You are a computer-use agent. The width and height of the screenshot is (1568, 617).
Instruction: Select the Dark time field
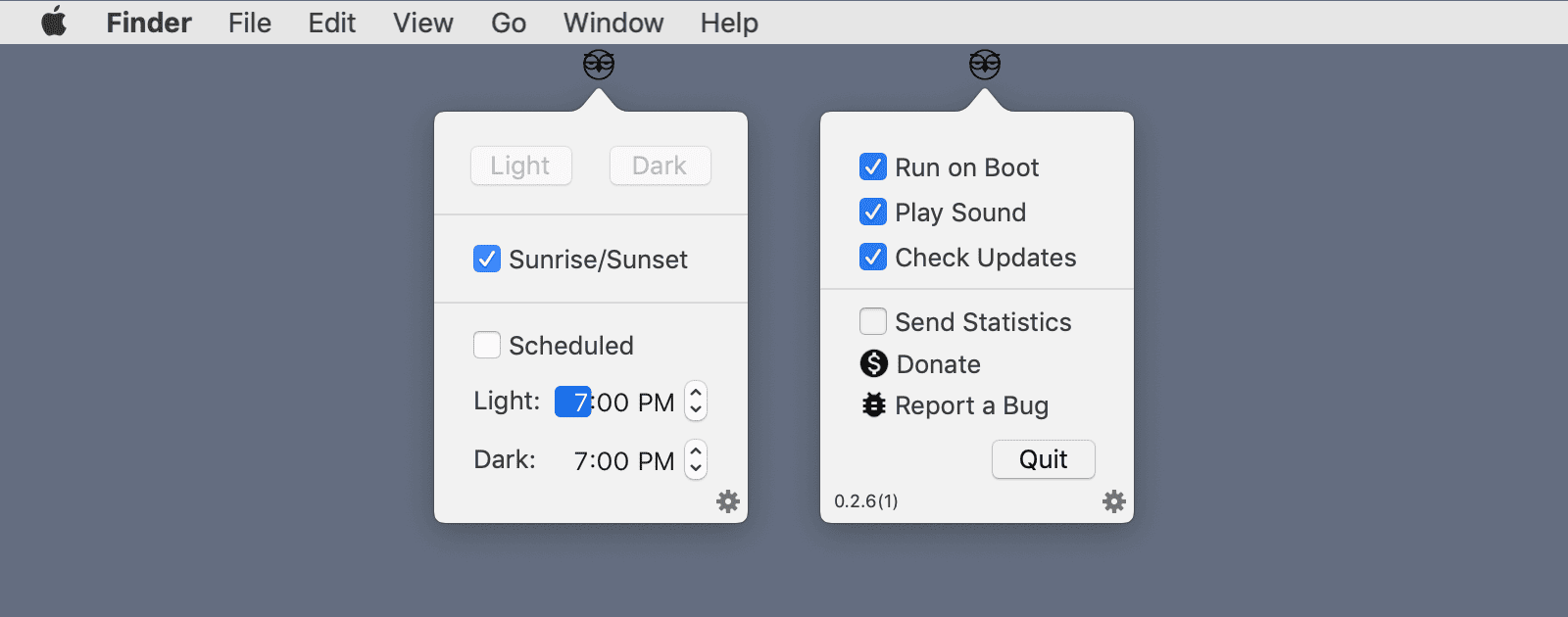tap(623, 460)
